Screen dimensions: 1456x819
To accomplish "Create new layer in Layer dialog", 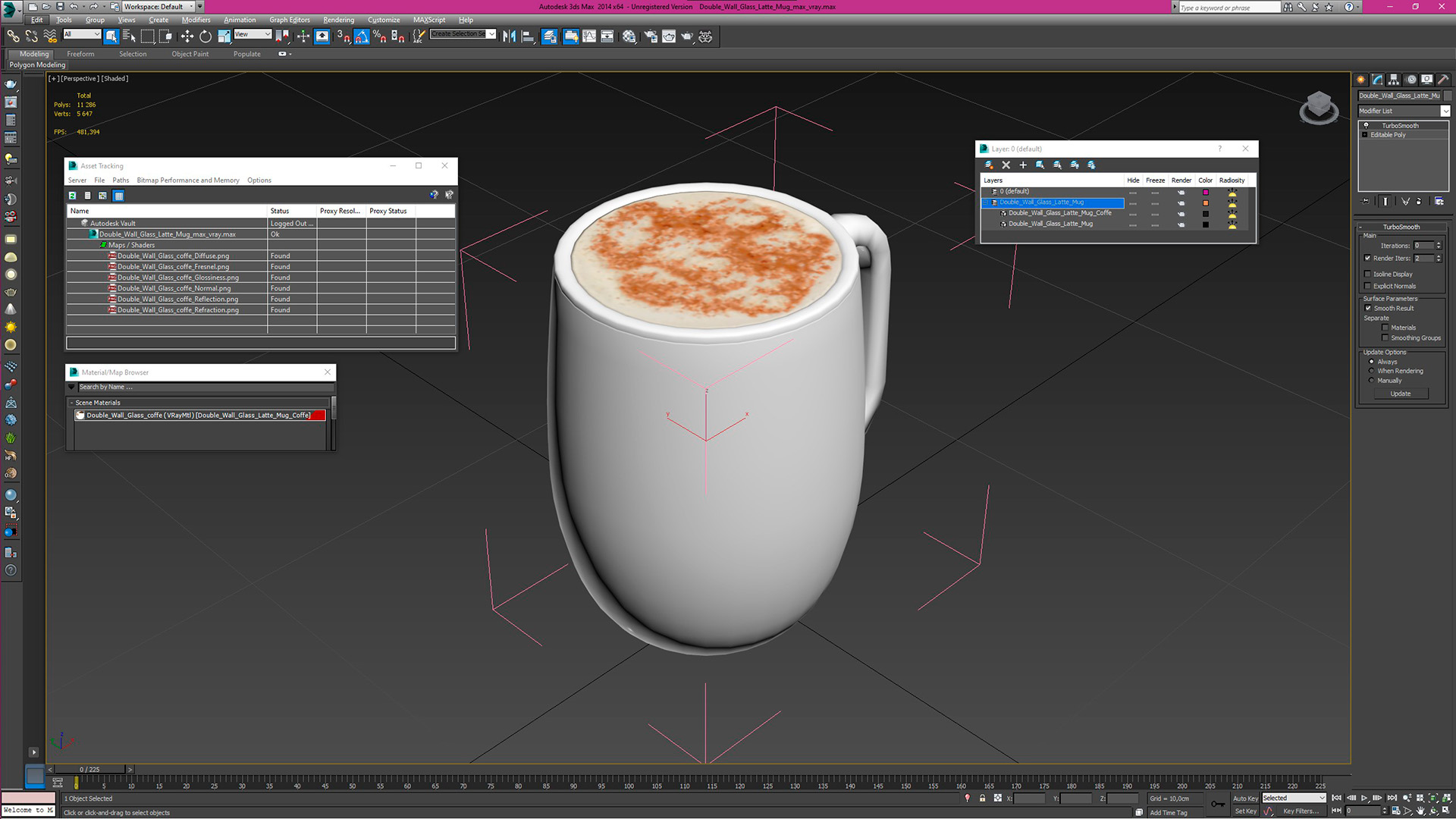I will (989, 165).
